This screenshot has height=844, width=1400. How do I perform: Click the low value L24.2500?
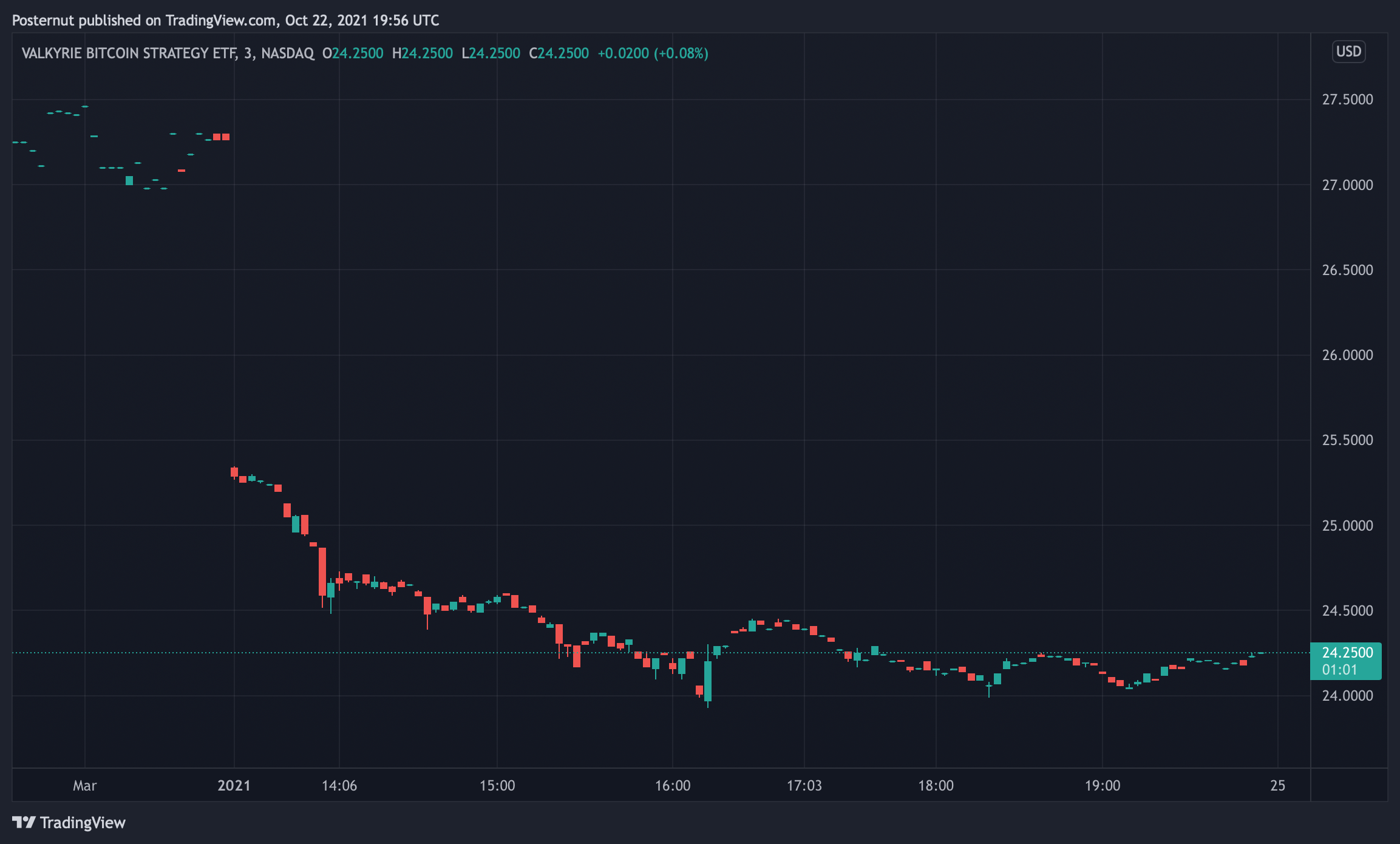pos(491,53)
